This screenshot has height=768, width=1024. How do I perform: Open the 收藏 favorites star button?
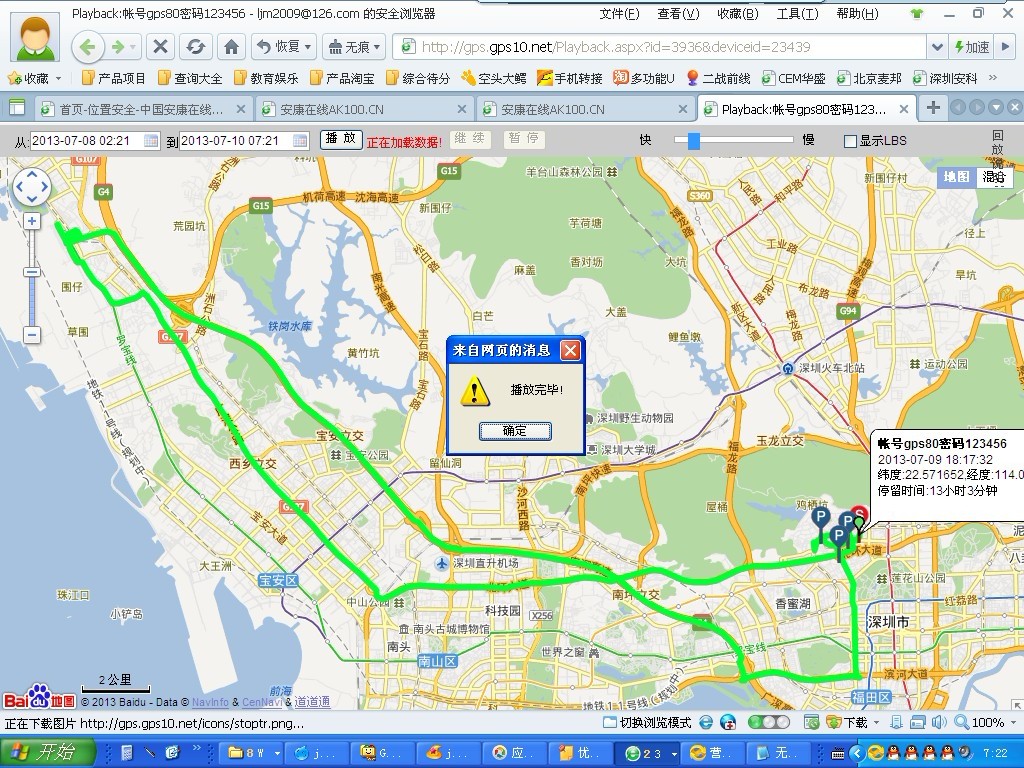[x=29, y=78]
